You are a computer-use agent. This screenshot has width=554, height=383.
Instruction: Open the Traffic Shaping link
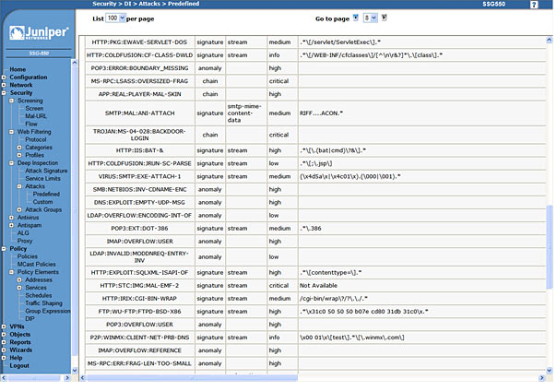click(44, 303)
